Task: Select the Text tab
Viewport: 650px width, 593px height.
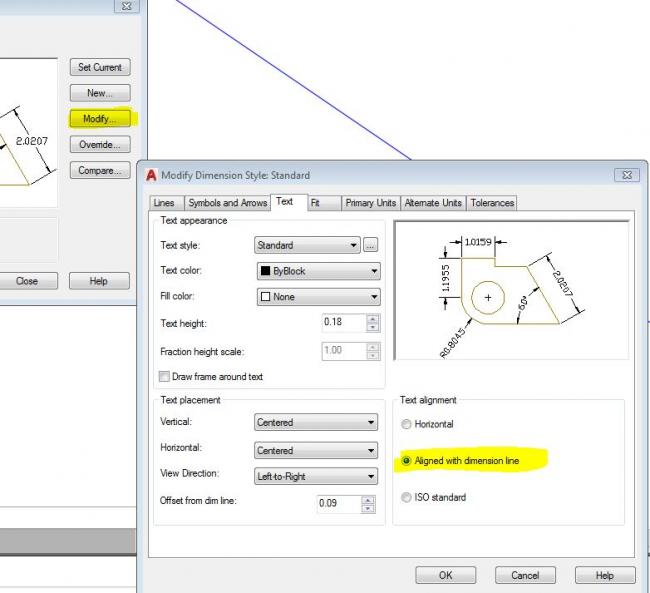Action: pyautogui.click(x=289, y=202)
